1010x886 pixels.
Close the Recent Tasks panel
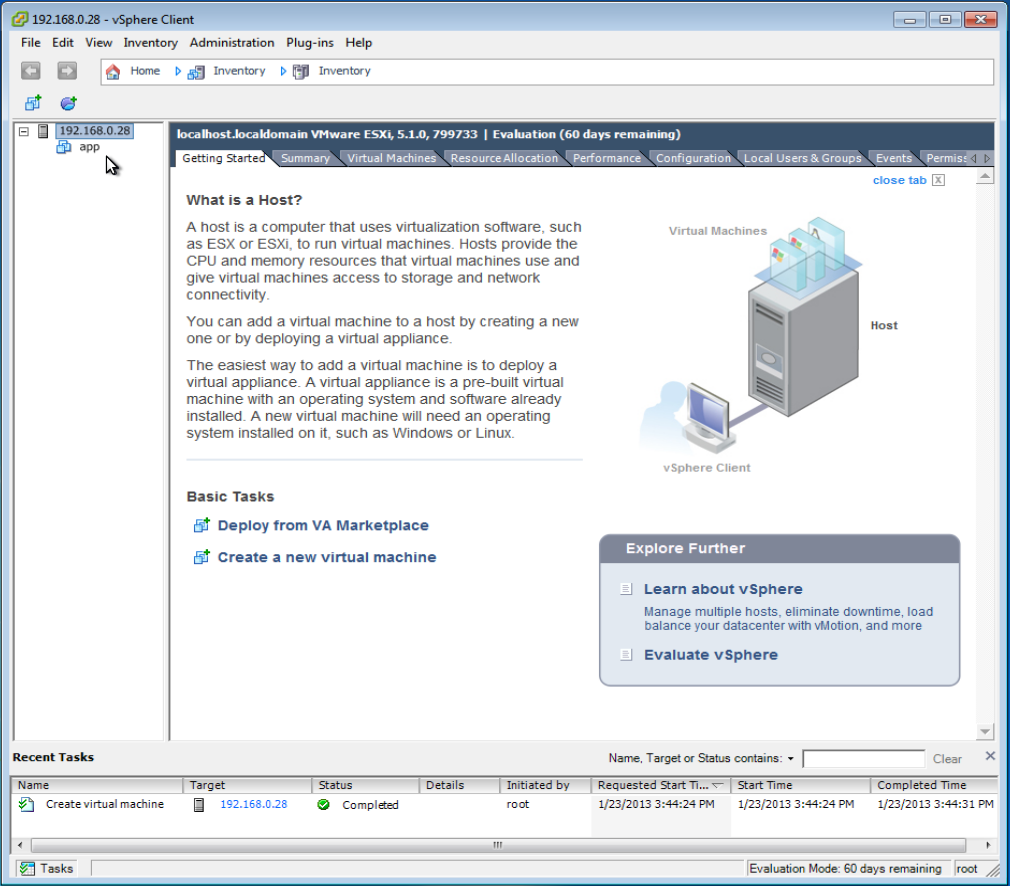pyautogui.click(x=990, y=756)
